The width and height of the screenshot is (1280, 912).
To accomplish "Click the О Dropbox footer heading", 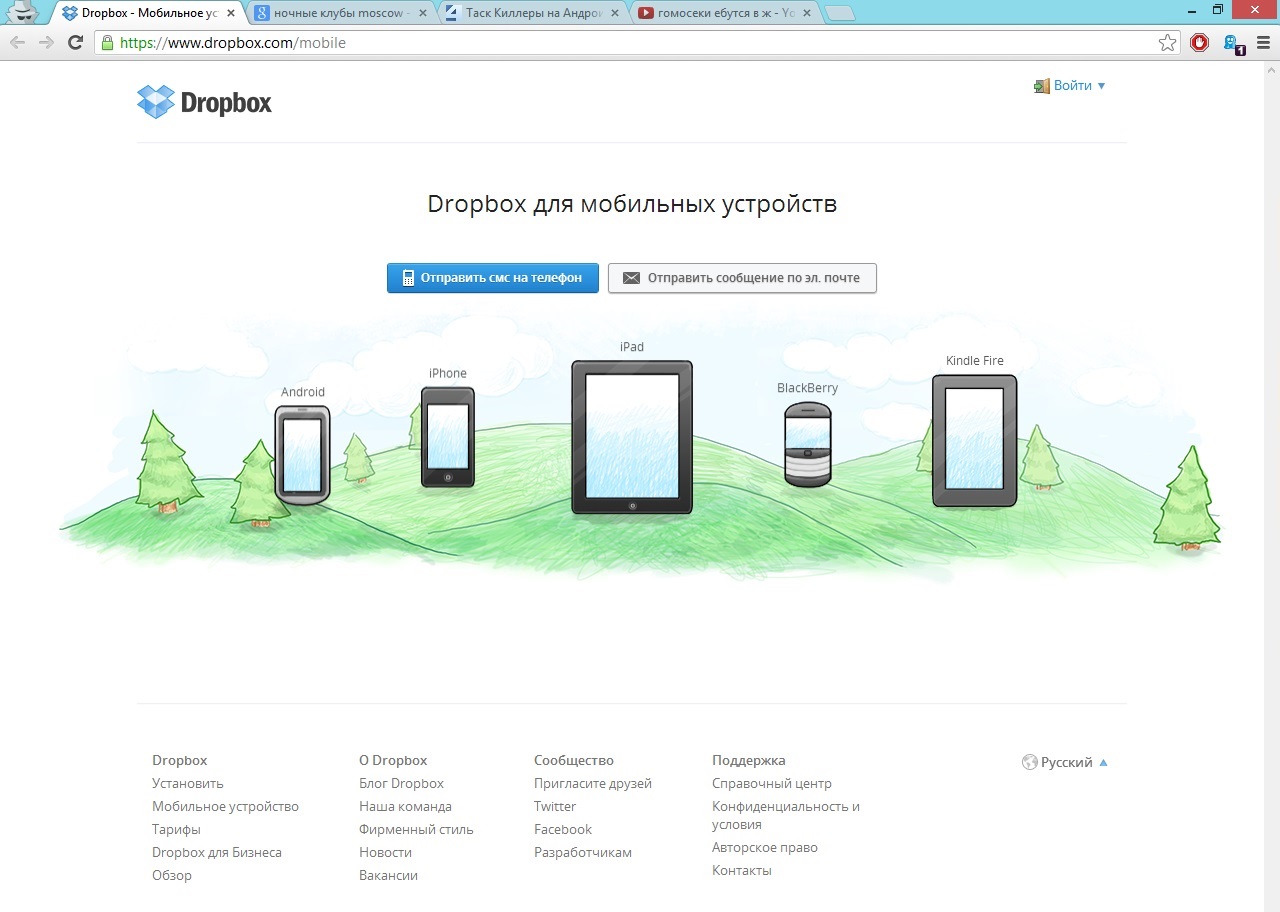I will pos(393,760).
